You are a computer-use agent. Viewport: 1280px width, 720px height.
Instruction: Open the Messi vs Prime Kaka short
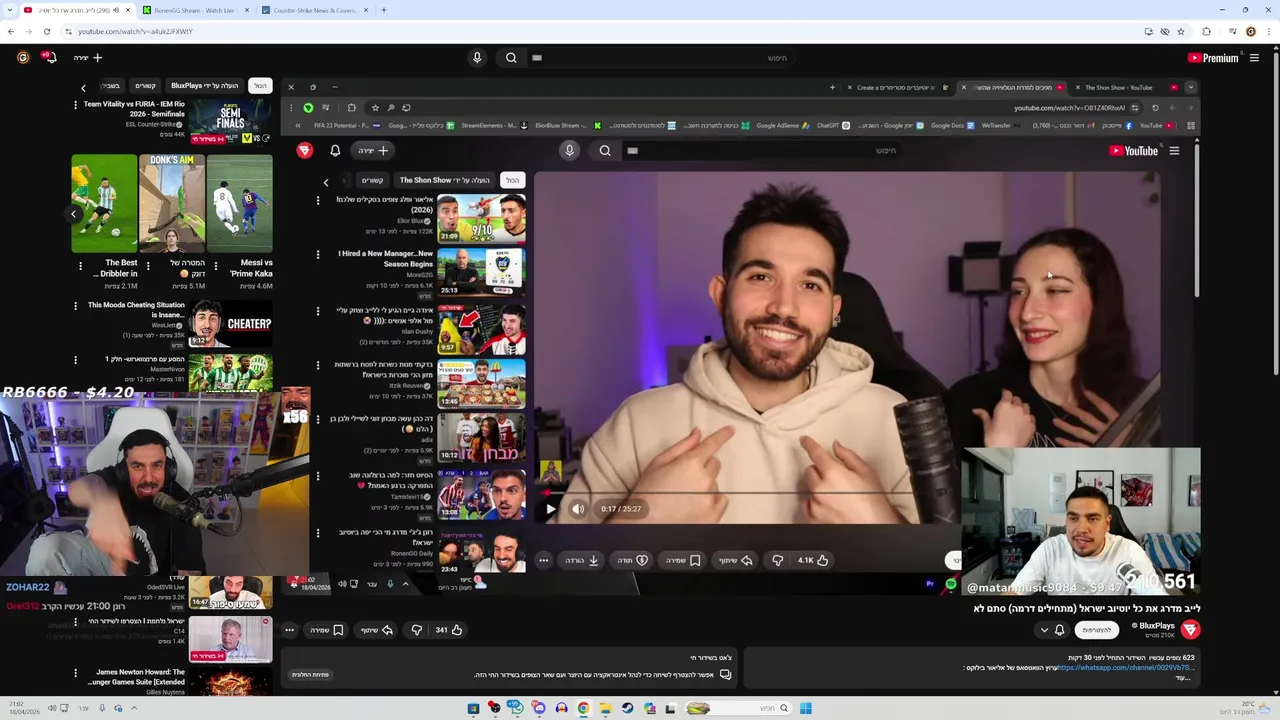click(x=239, y=203)
